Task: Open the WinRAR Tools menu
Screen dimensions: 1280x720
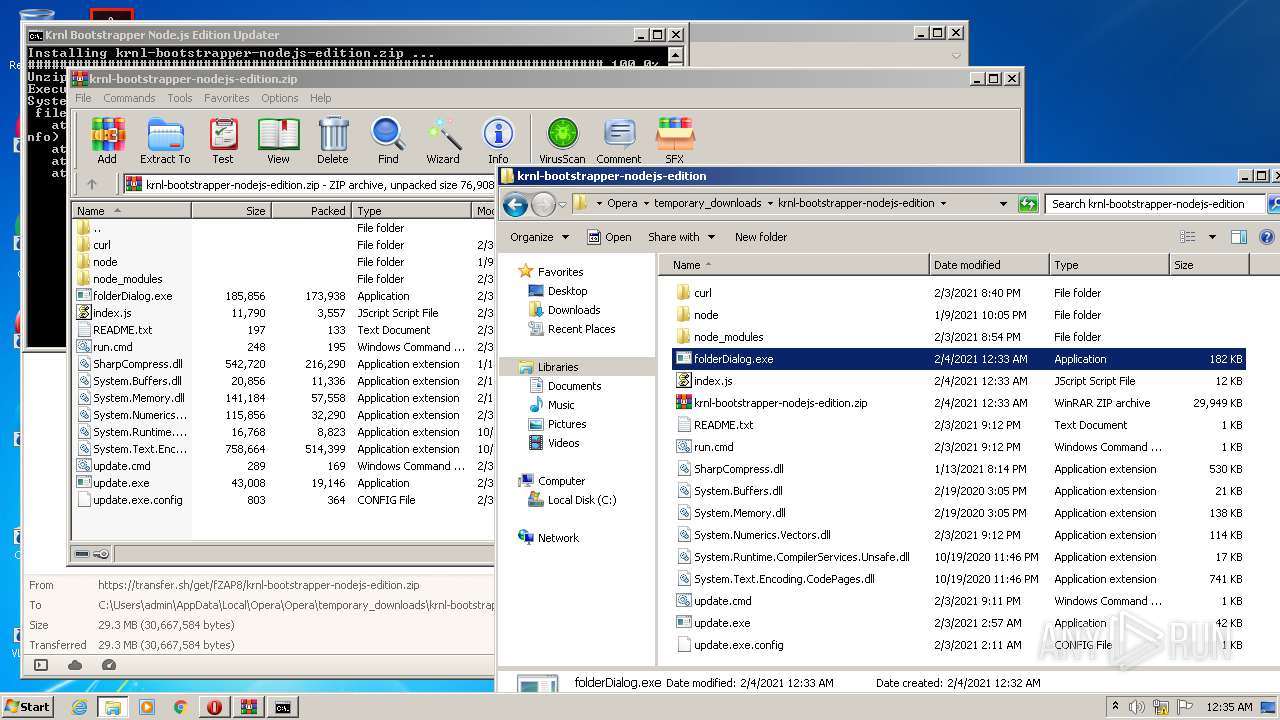Action: pos(180,98)
